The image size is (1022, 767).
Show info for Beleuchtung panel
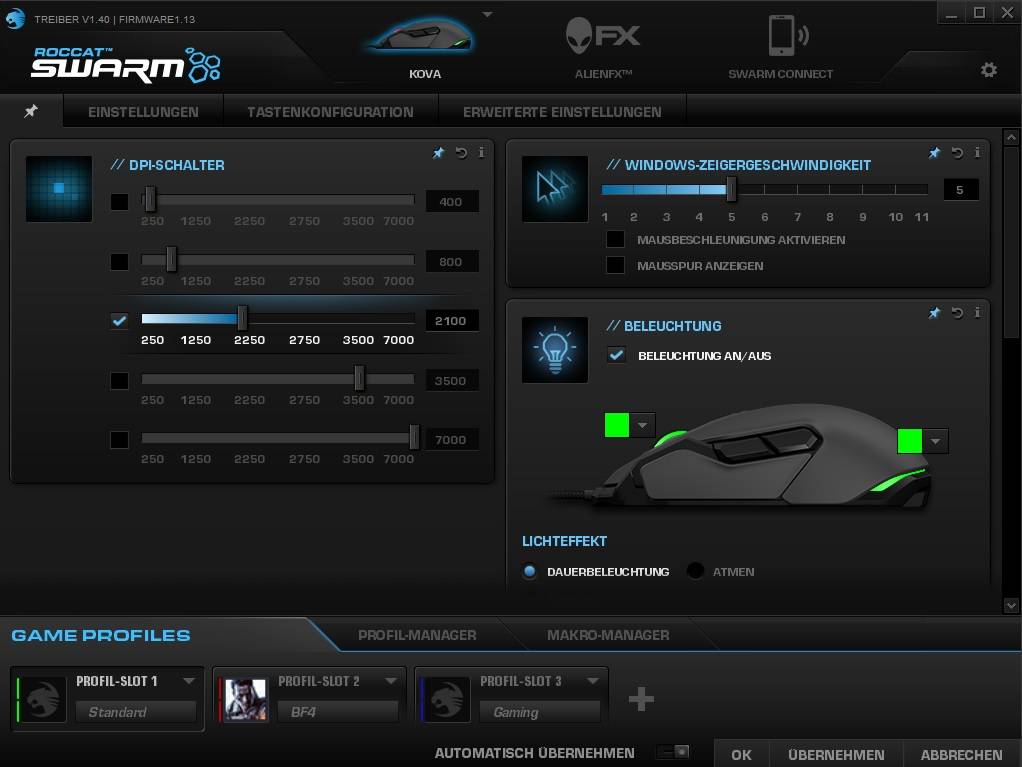(976, 313)
